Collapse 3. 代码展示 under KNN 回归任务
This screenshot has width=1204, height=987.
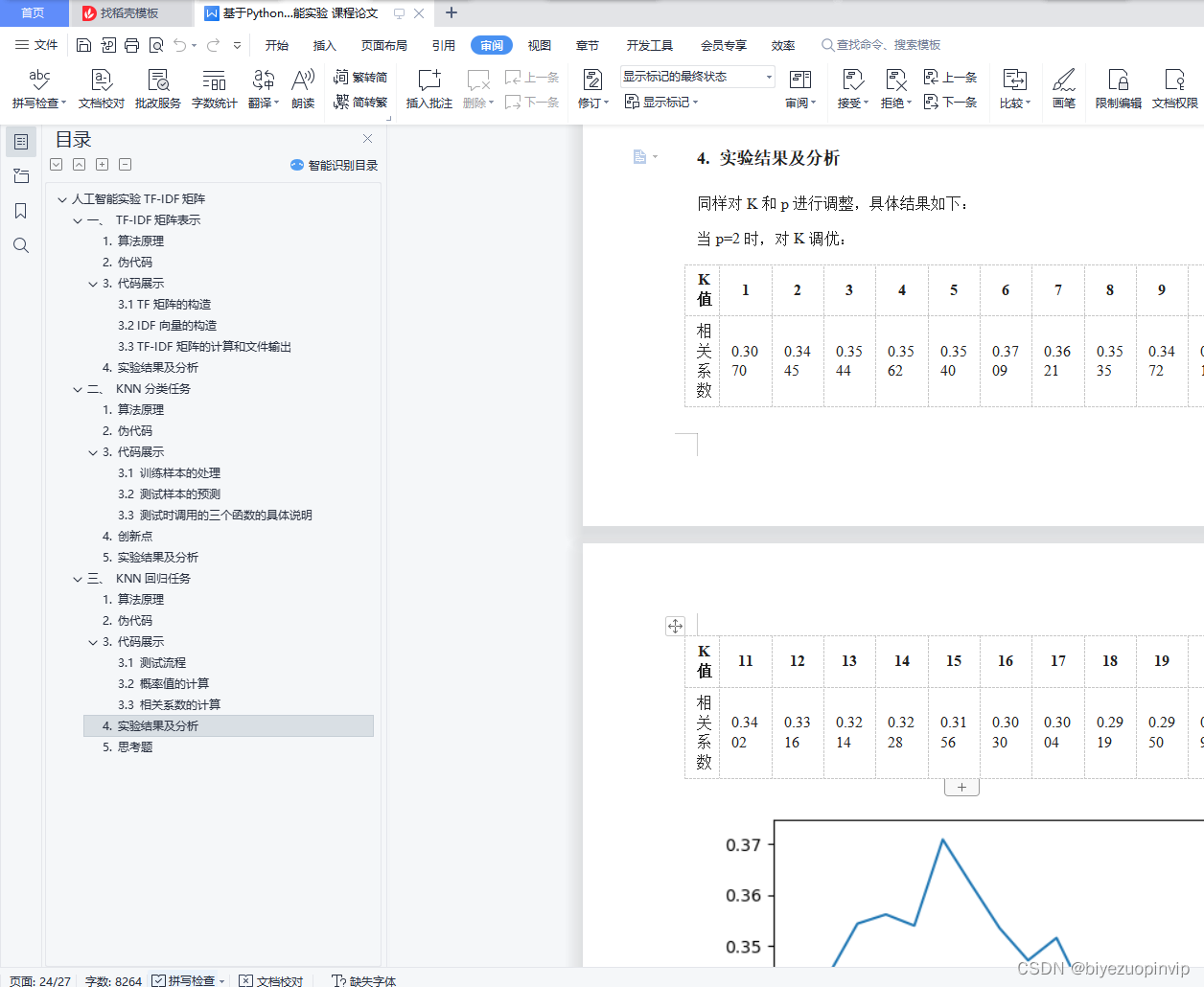click(93, 642)
